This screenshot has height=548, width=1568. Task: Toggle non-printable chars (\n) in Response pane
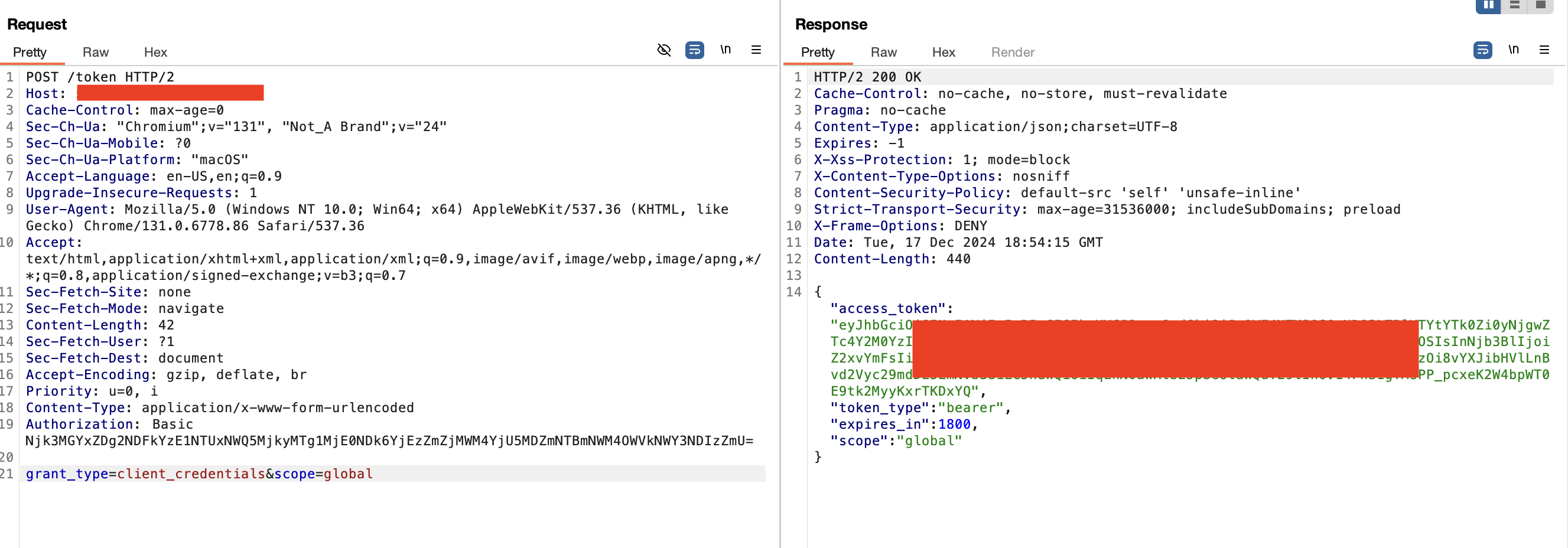pos(1514,50)
